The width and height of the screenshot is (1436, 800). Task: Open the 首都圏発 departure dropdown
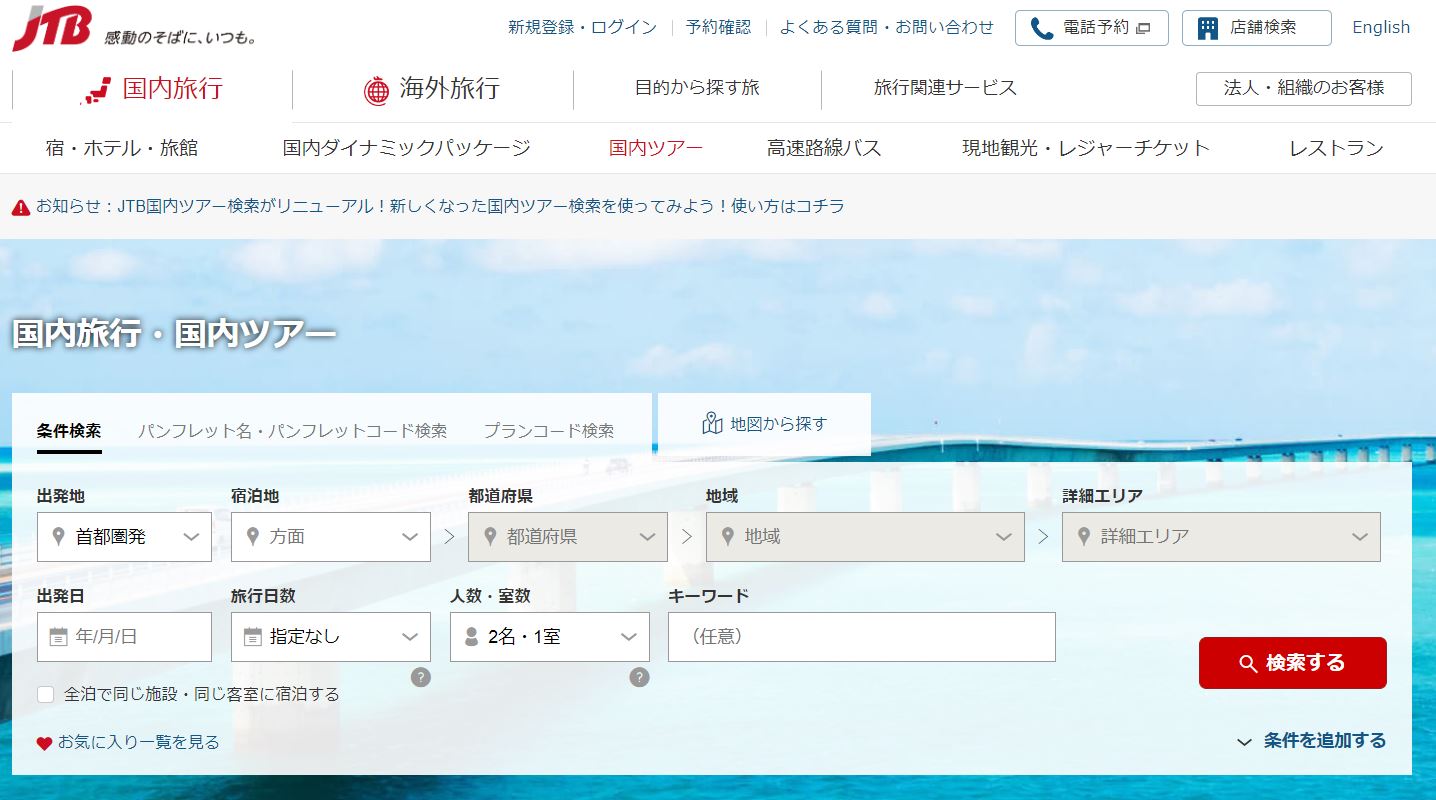124,537
